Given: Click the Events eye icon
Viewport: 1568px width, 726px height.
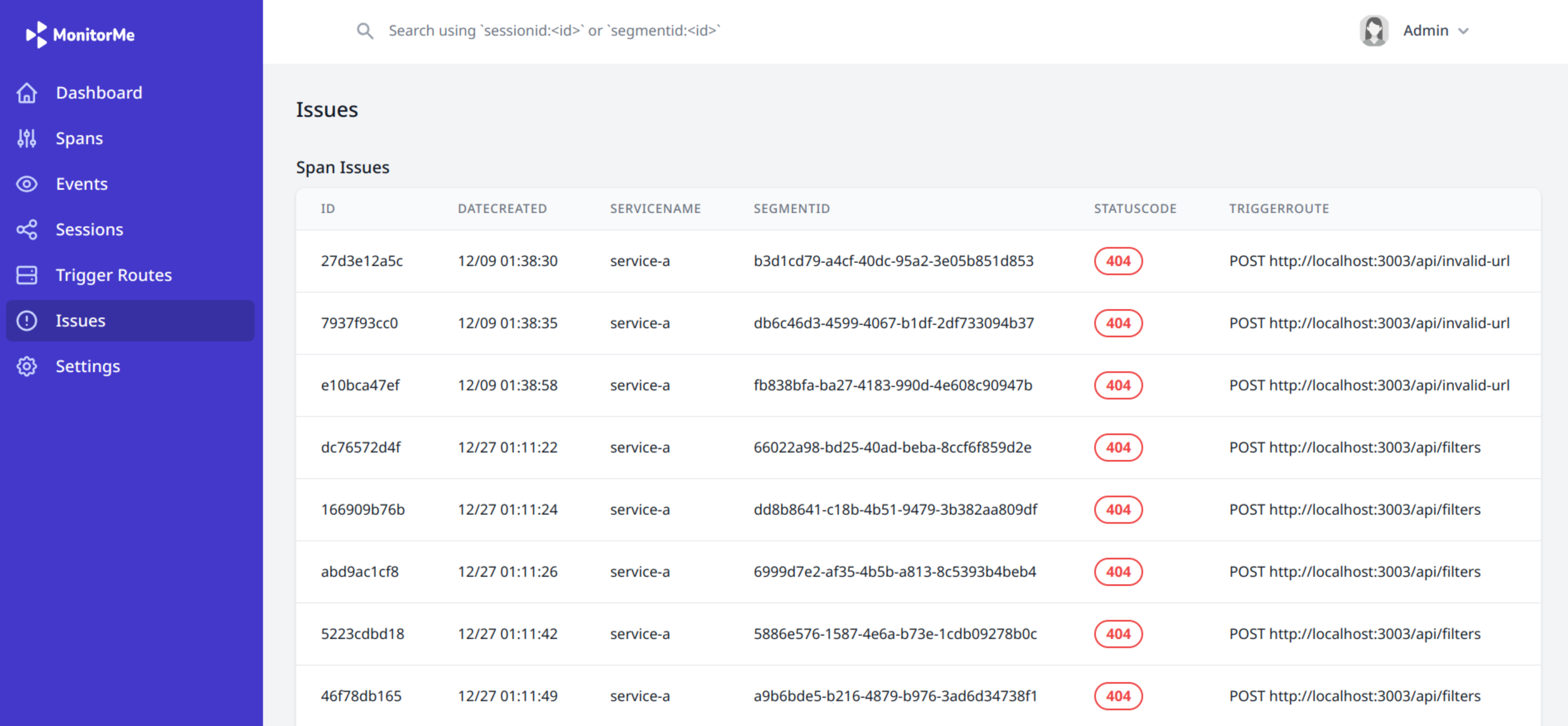Looking at the screenshot, I should pyautogui.click(x=27, y=185).
